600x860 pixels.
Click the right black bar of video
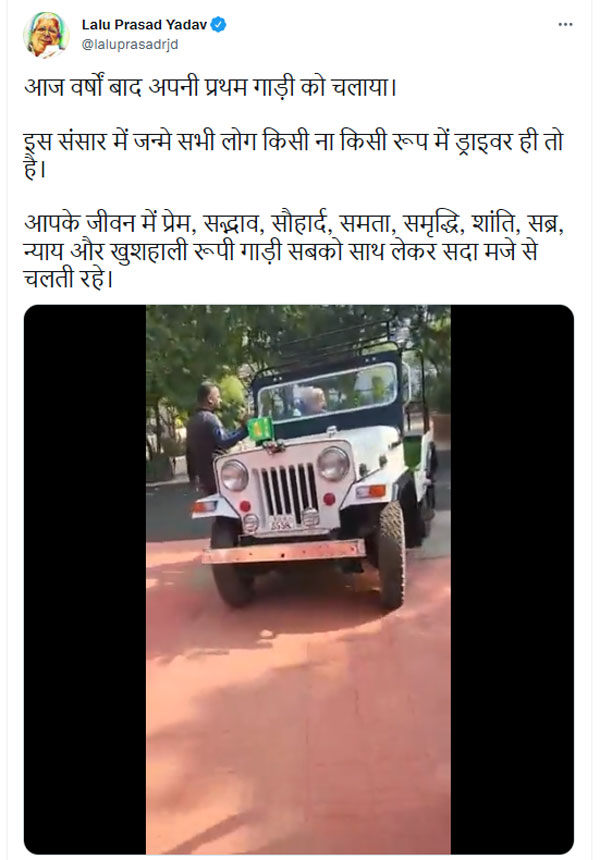(x=512, y=579)
